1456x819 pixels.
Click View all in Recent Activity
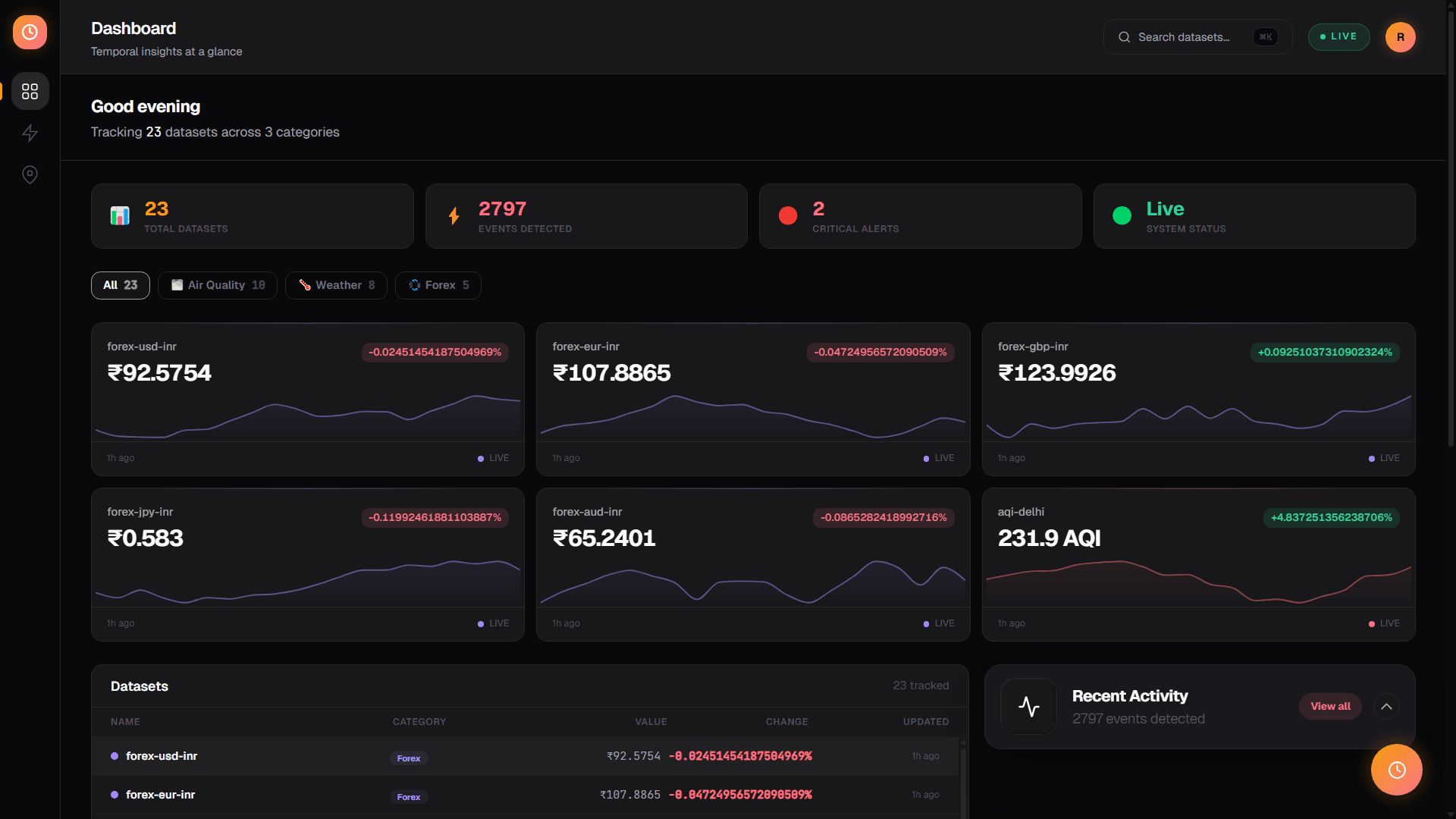point(1330,706)
